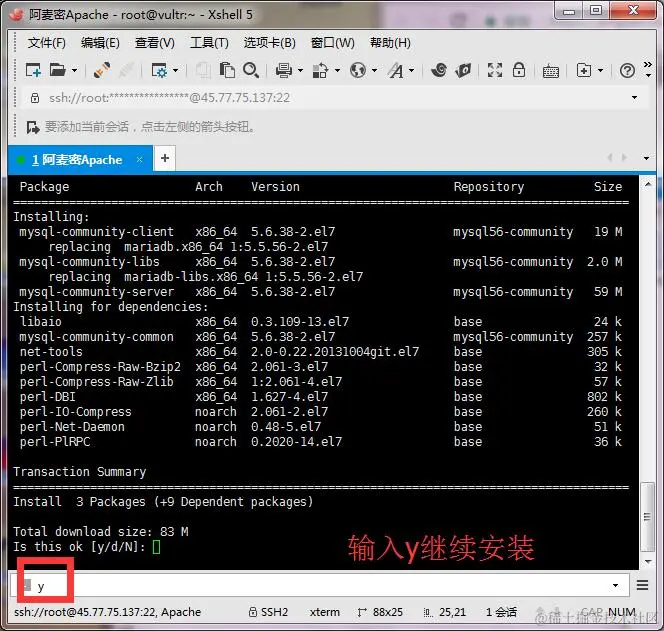This screenshot has width=664, height=631.
Task: Click the Find magnifier icon
Action: (x=251, y=70)
